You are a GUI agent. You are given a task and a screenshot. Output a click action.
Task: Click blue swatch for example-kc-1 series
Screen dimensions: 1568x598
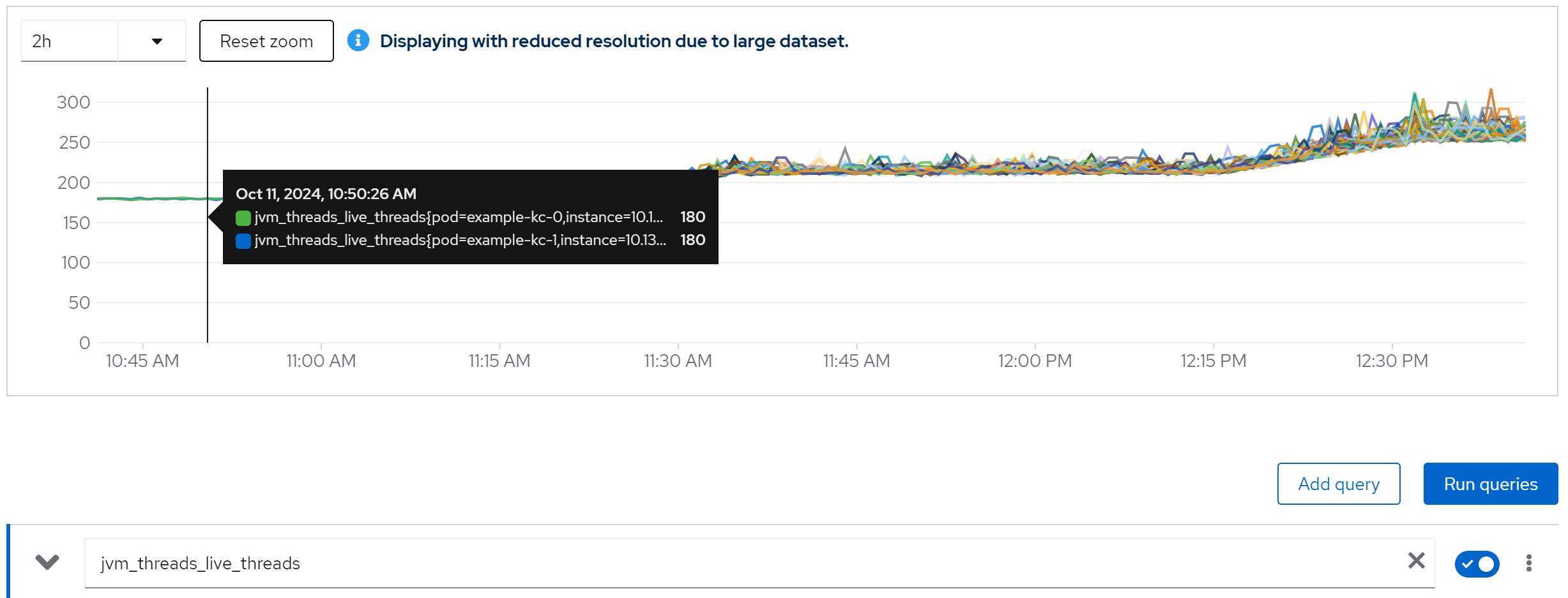click(x=243, y=241)
